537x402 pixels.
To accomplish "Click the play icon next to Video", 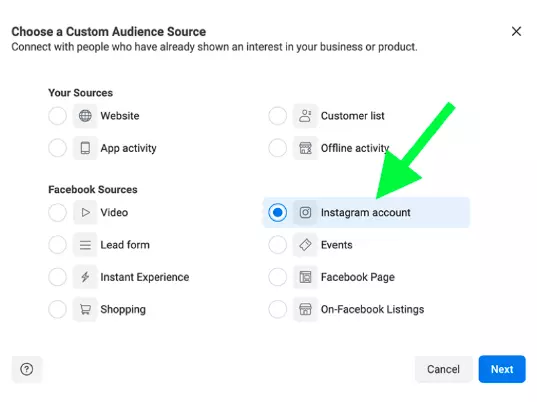I will [85, 212].
